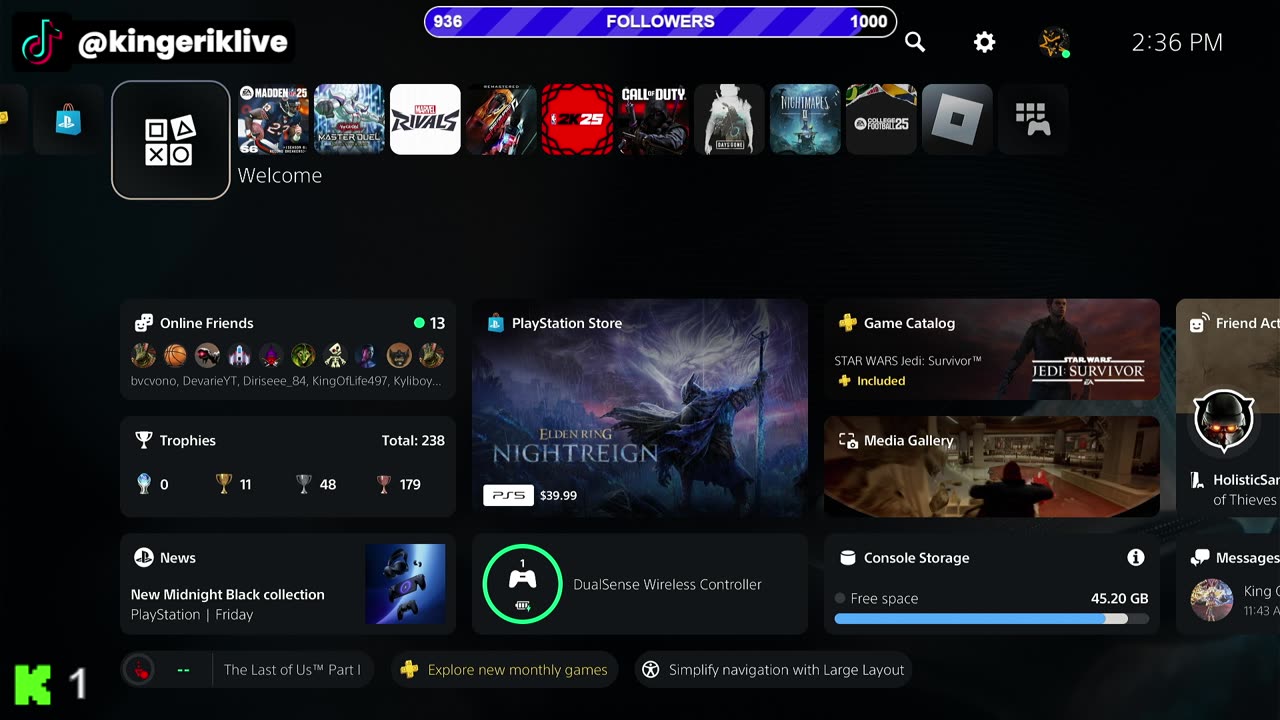The width and height of the screenshot is (1280, 720).
Task: Open the Online Friends card
Action: pyautogui.click(x=288, y=349)
